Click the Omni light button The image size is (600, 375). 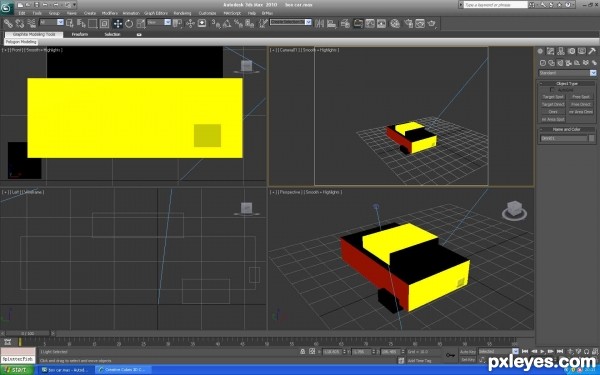pyautogui.click(x=553, y=112)
